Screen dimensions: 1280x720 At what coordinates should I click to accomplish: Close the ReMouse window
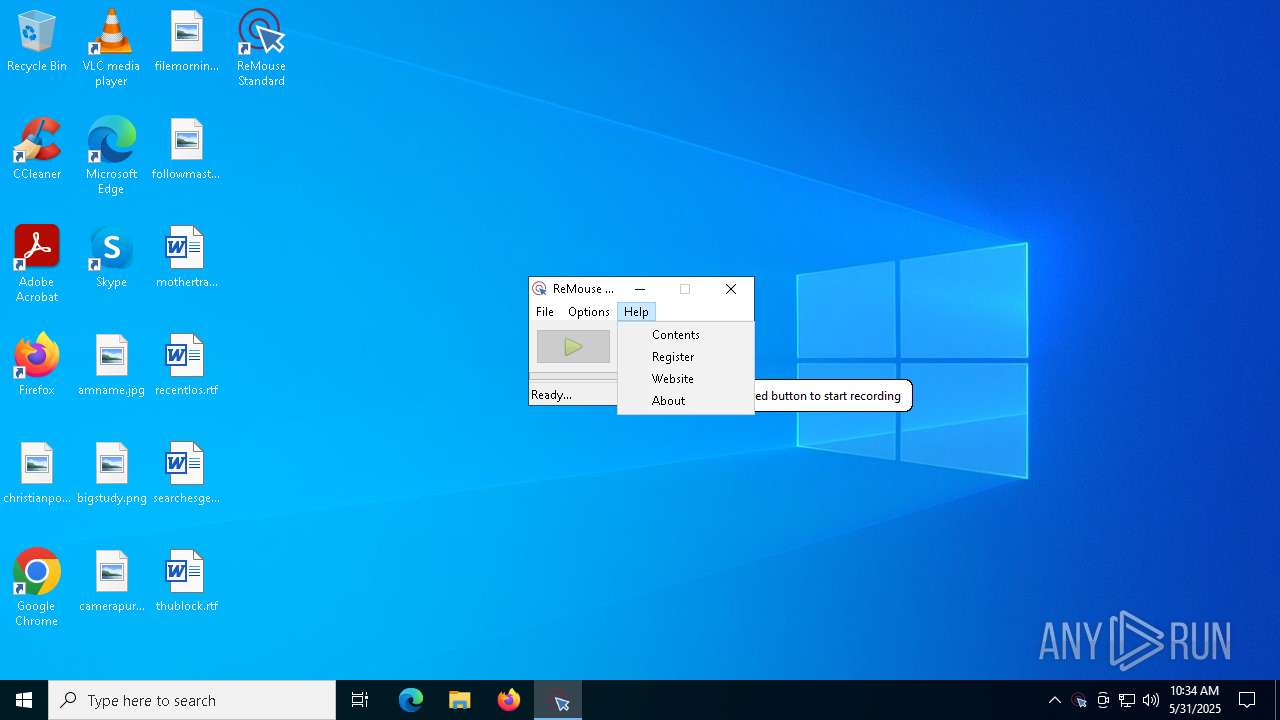tap(731, 289)
